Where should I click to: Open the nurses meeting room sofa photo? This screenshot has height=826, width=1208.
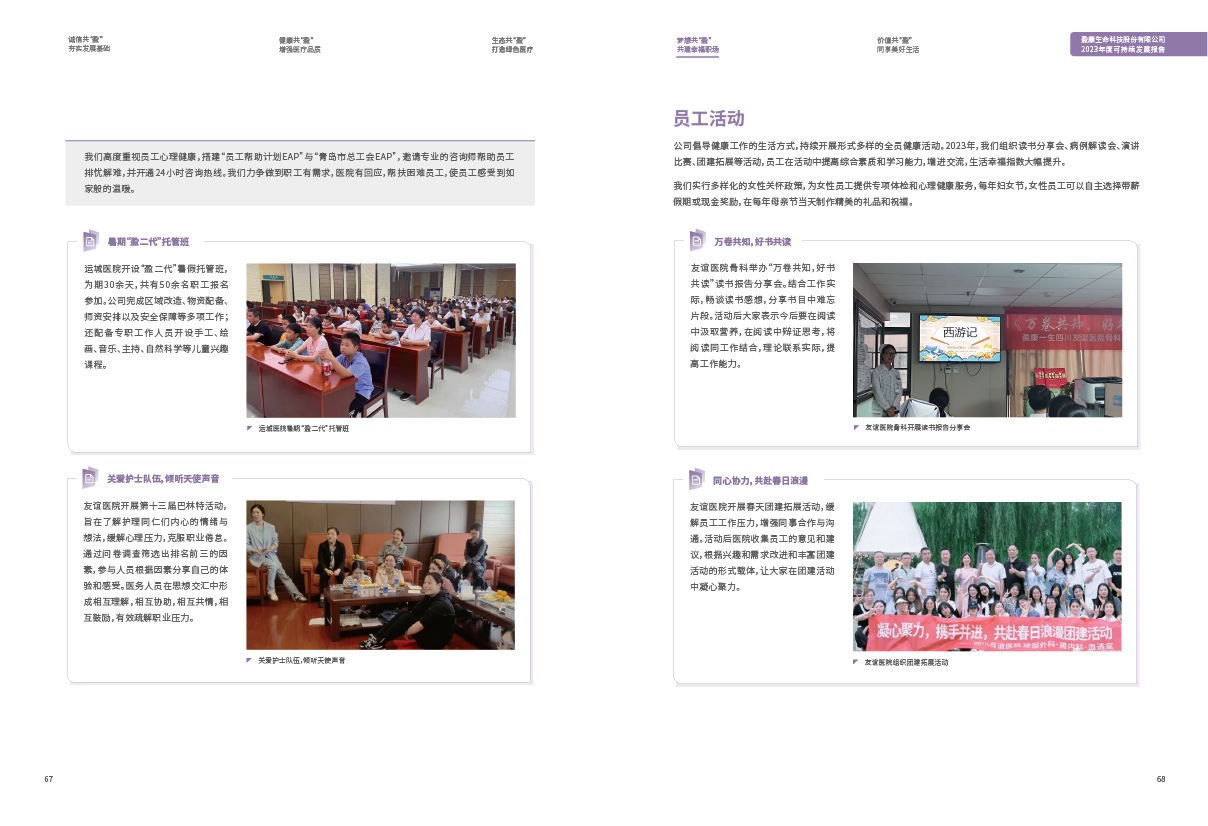coord(381,575)
